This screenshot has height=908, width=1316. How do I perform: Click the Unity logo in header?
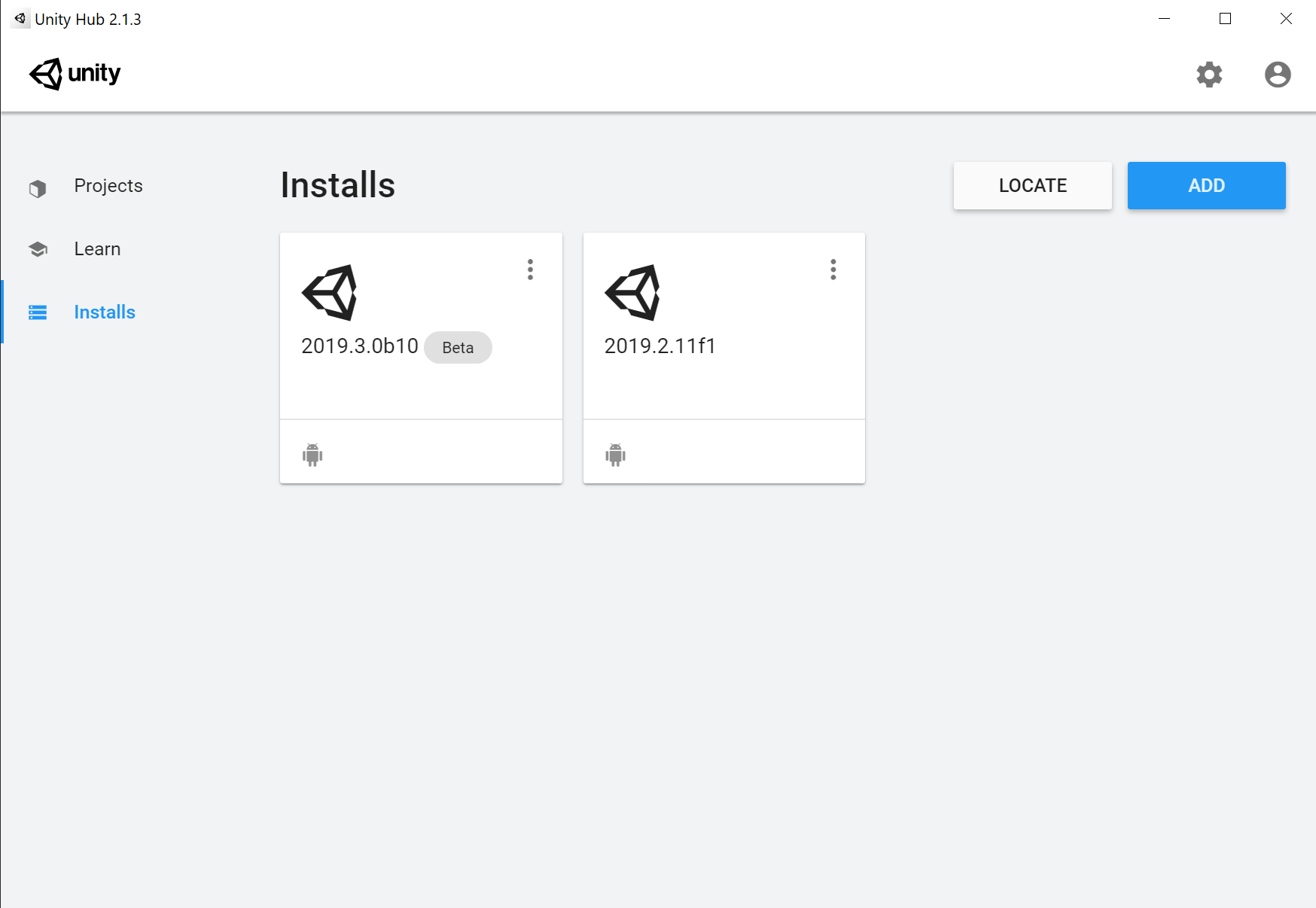point(75,74)
